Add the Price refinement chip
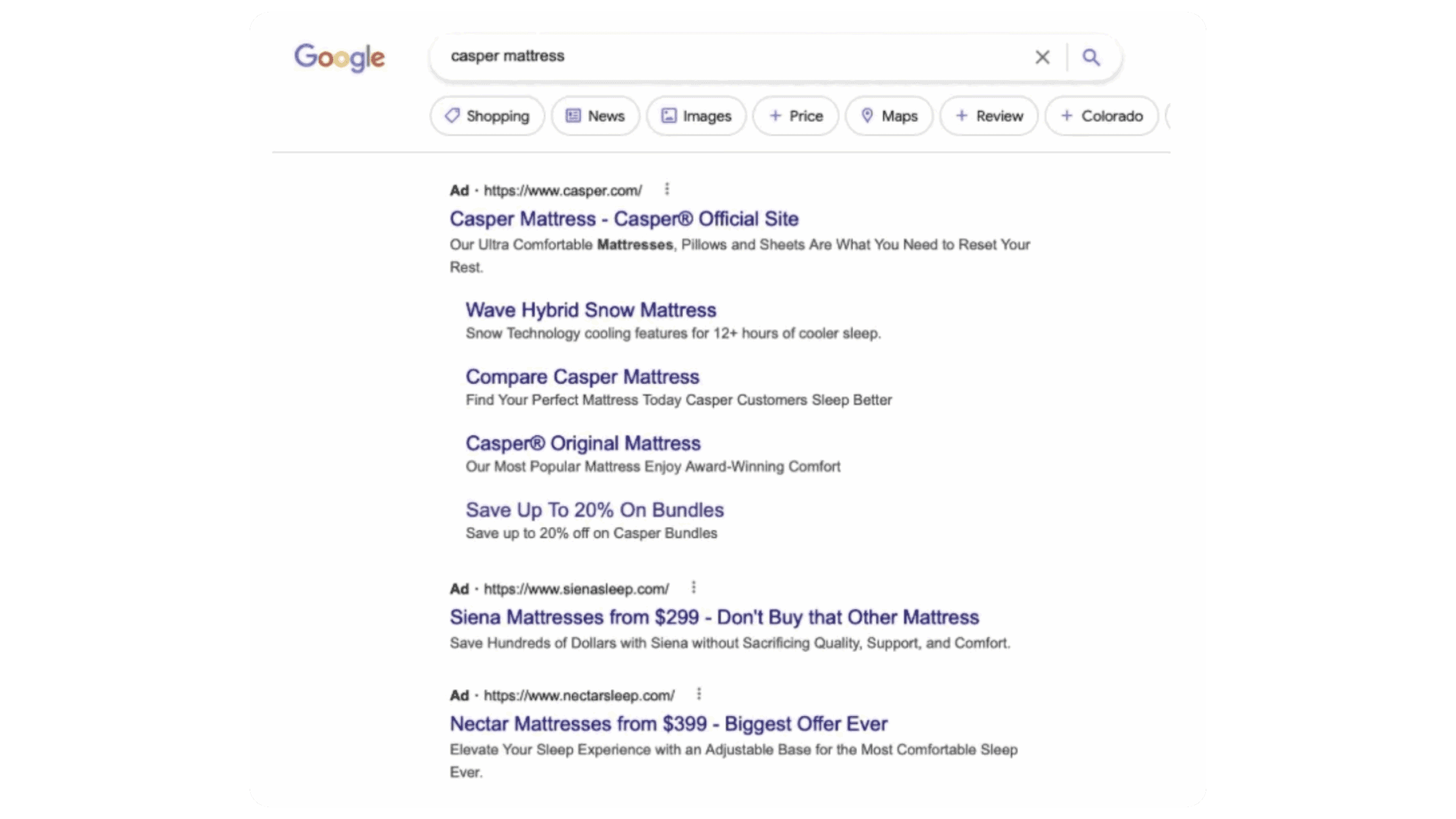 click(x=796, y=116)
